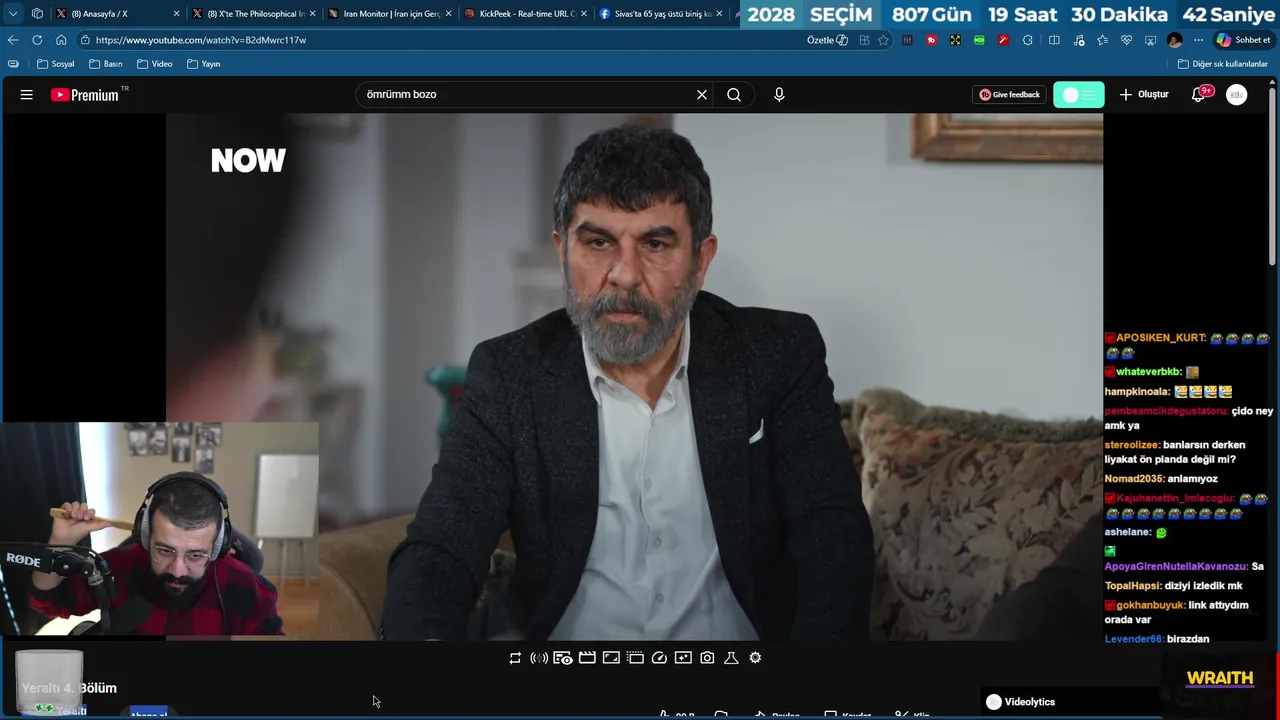Open the favorites list icon
The width and height of the screenshot is (1280, 720).
click(x=1102, y=40)
